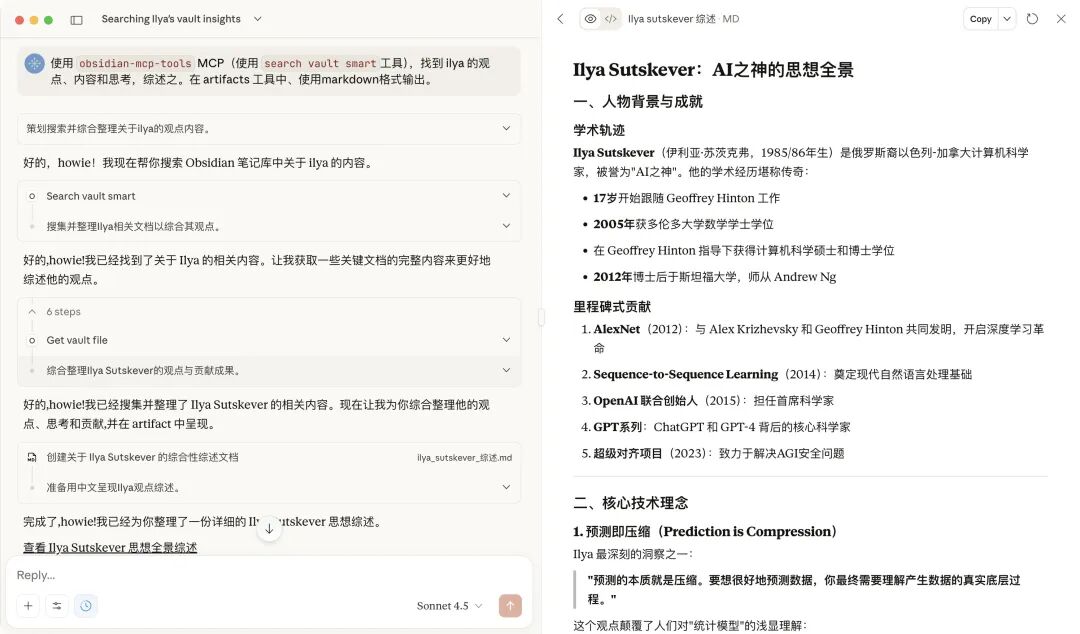Viewport: 1080px width, 634px height.
Task: Toggle the extended thinking clock icon
Action: (86, 606)
